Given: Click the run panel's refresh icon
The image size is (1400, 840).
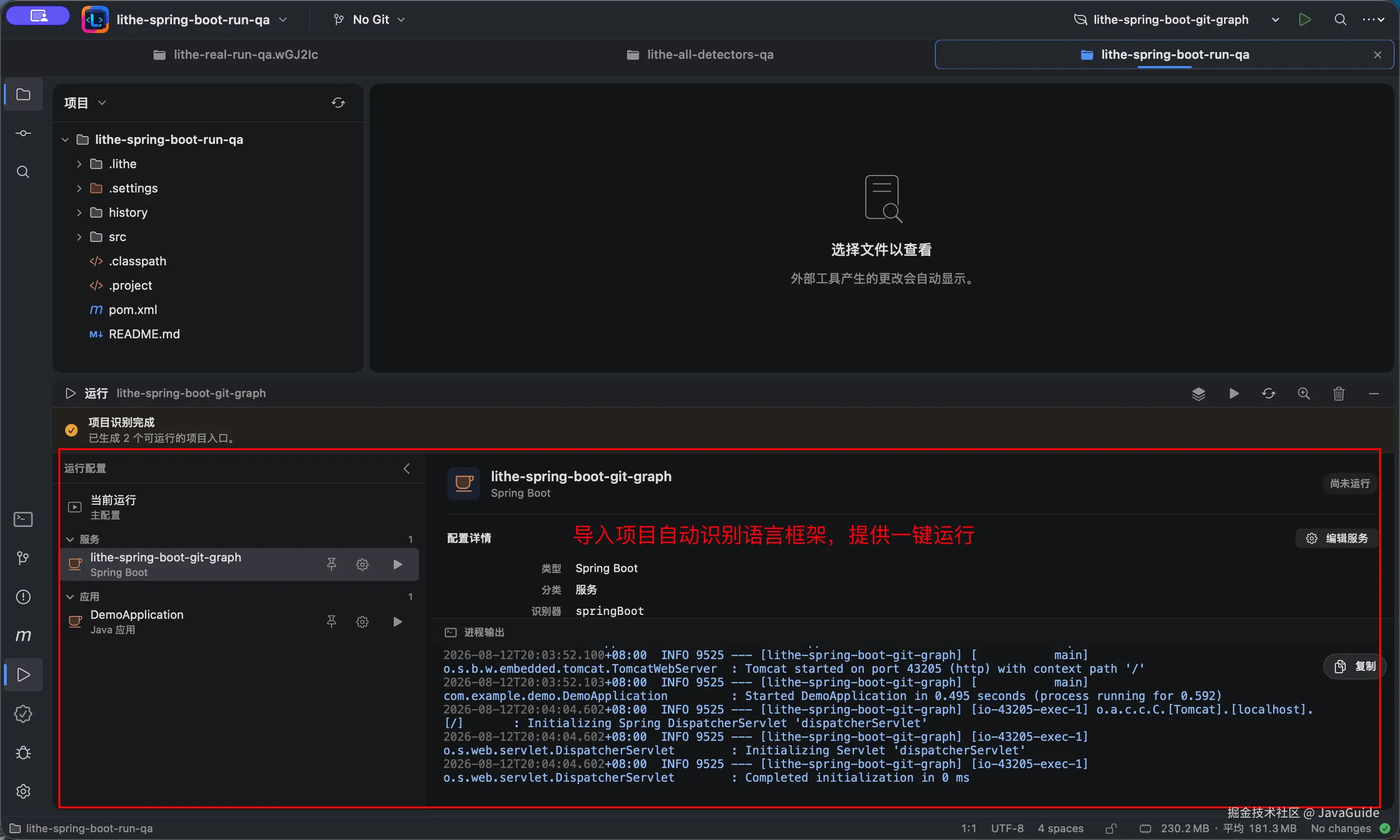Looking at the screenshot, I should click(1269, 393).
